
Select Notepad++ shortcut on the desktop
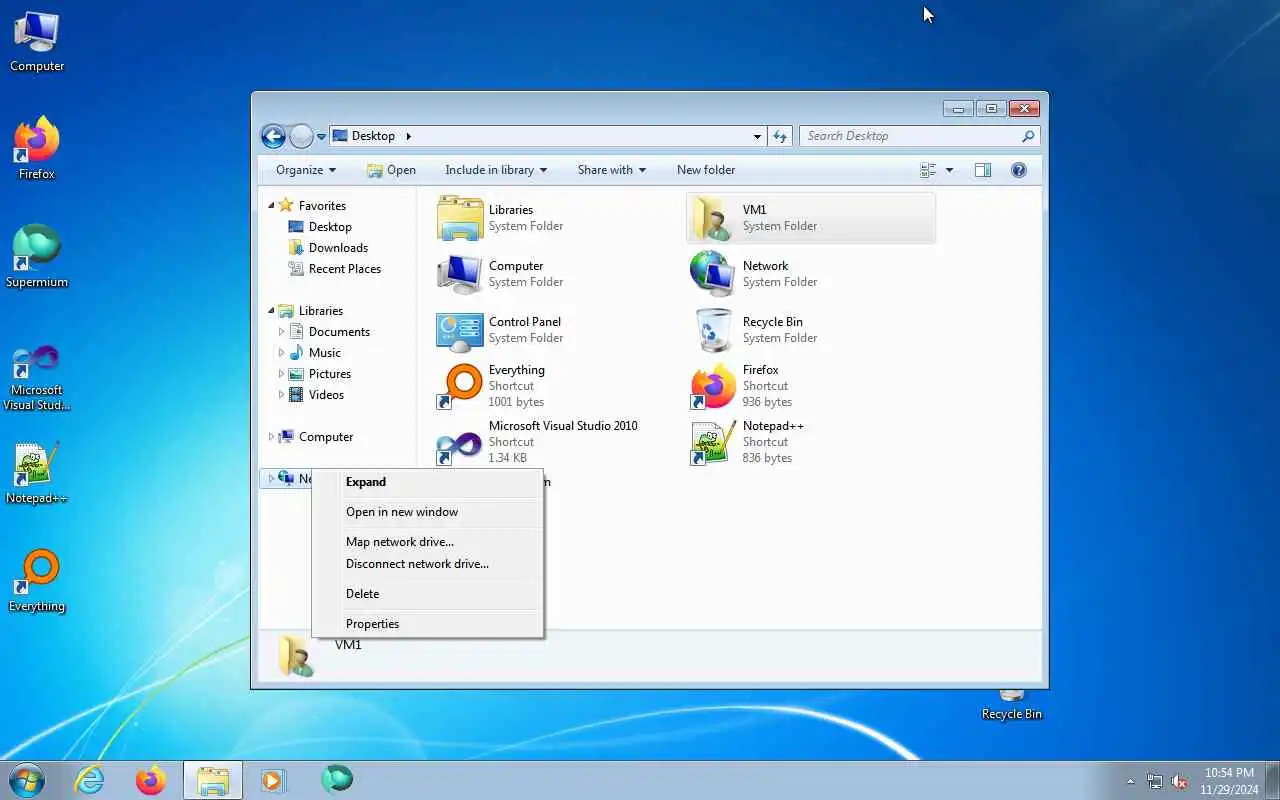pyautogui.click(x=37, y=473)
